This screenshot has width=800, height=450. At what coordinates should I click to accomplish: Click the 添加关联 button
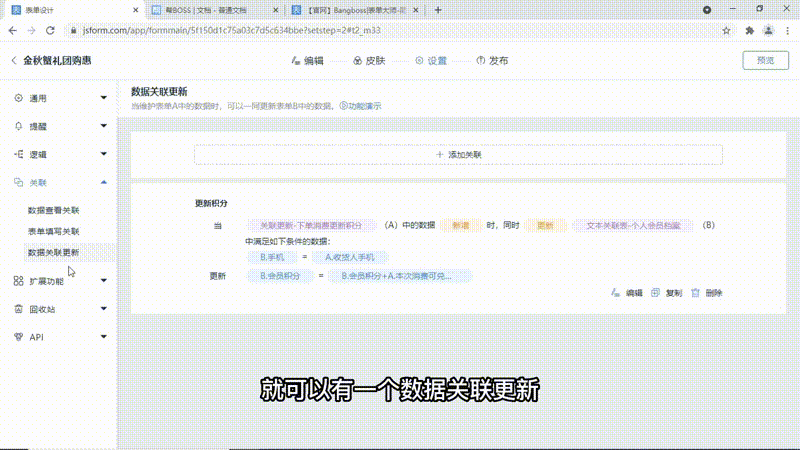(x=458, y=155)
